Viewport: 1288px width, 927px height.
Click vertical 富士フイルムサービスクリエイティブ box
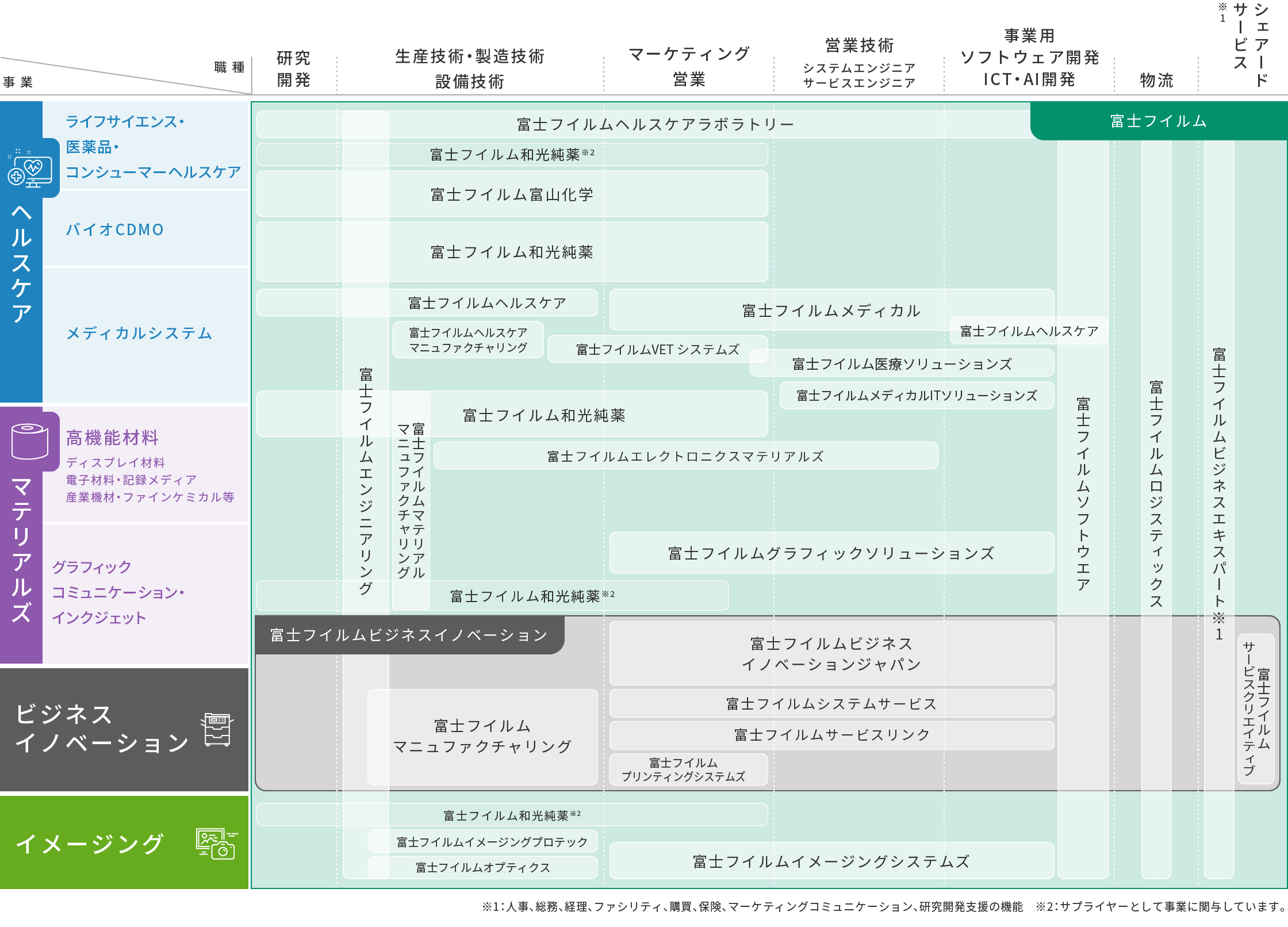coord(1256,708)
